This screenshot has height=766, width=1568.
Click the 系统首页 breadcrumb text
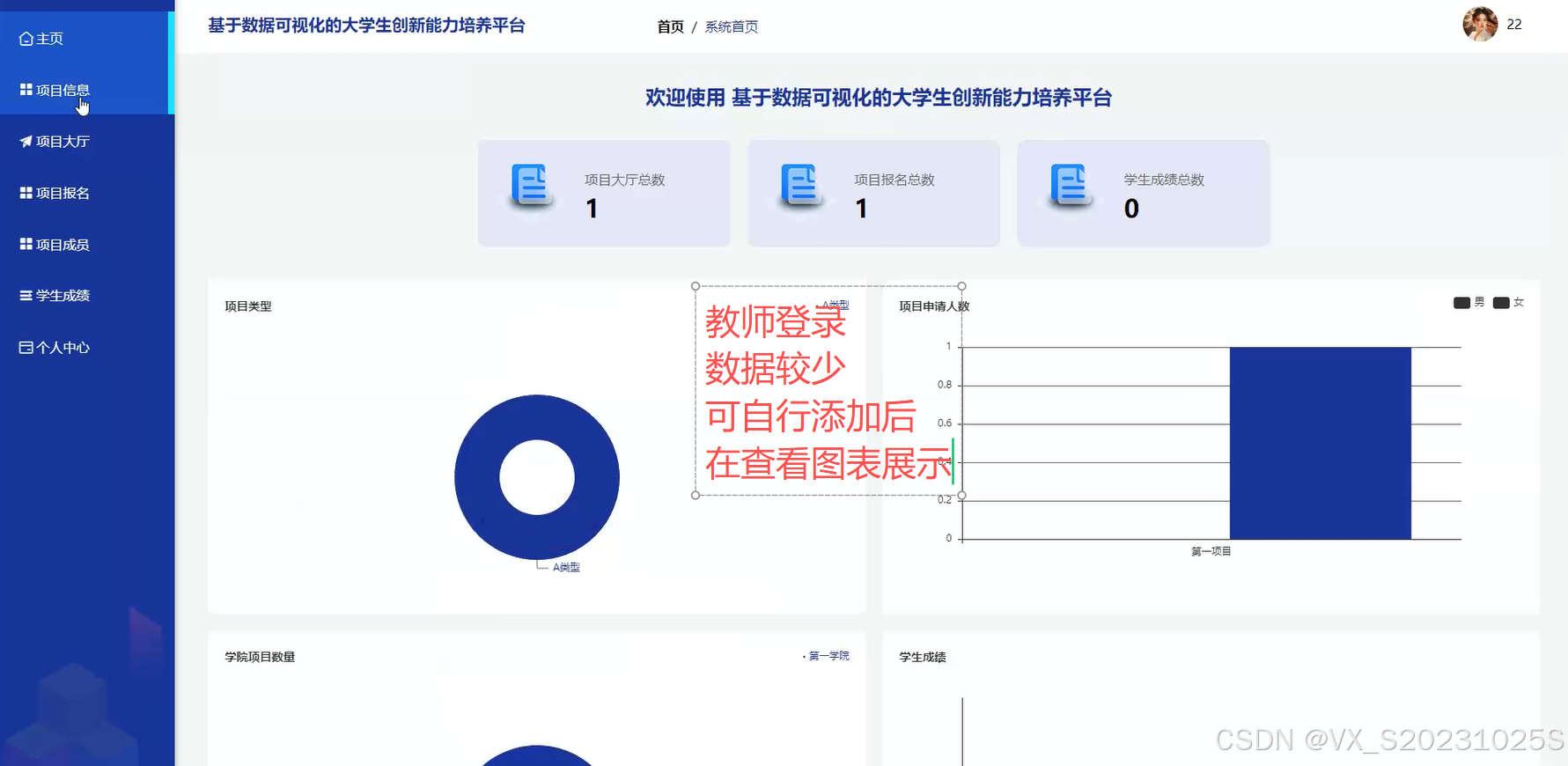click(x=732, y=27)
